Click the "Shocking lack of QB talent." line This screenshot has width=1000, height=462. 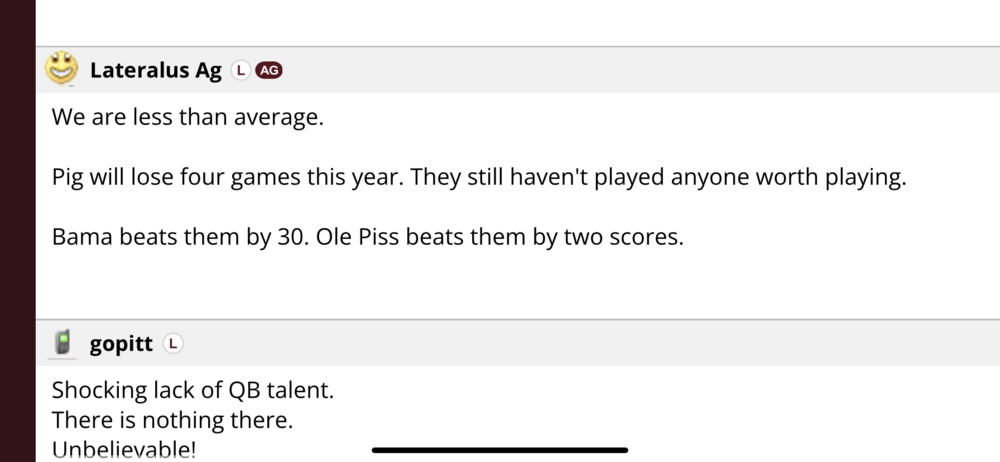(x=192, y=390)
